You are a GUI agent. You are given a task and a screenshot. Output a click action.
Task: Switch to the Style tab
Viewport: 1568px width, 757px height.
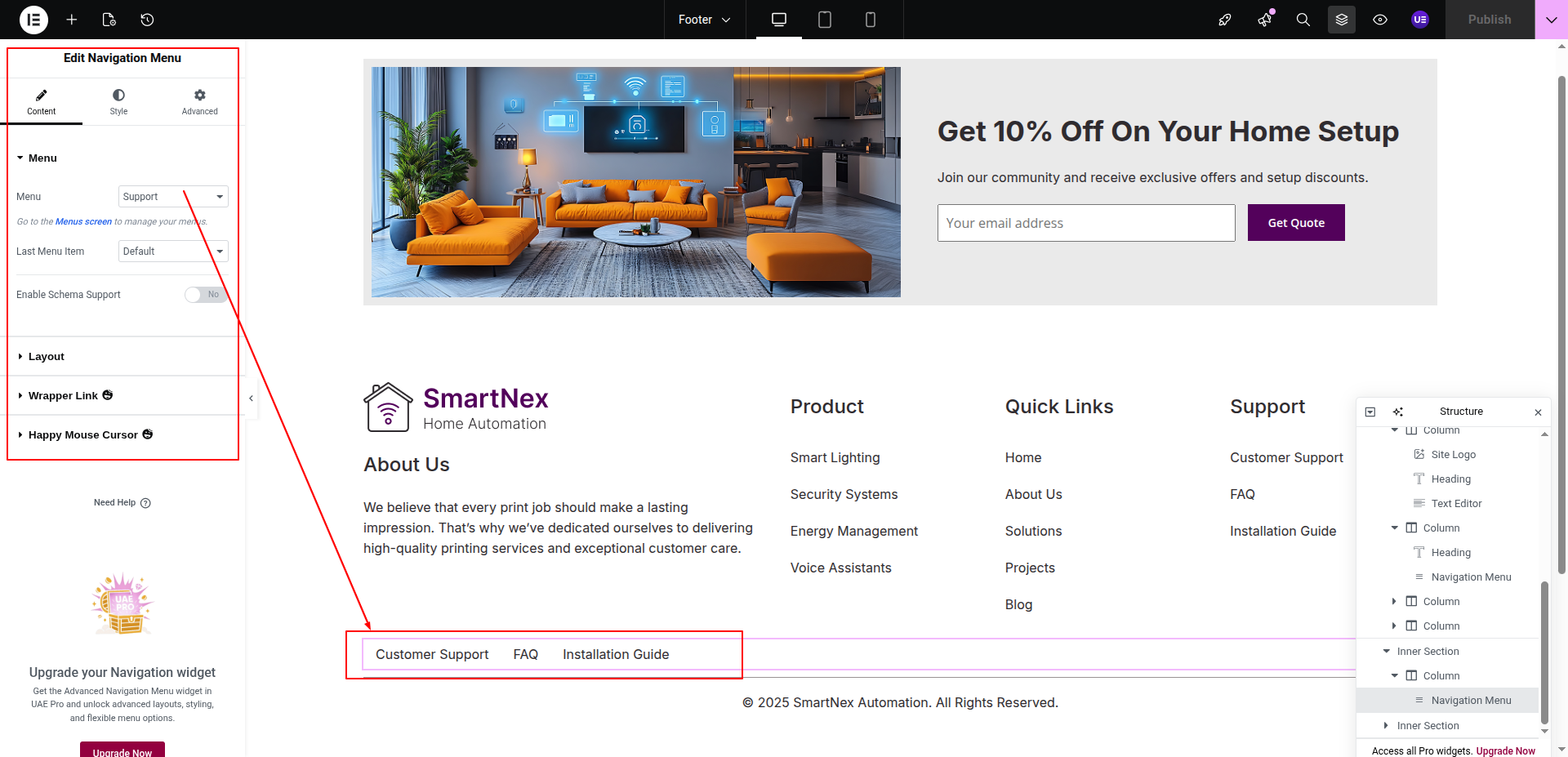click(x=118, y=102)
